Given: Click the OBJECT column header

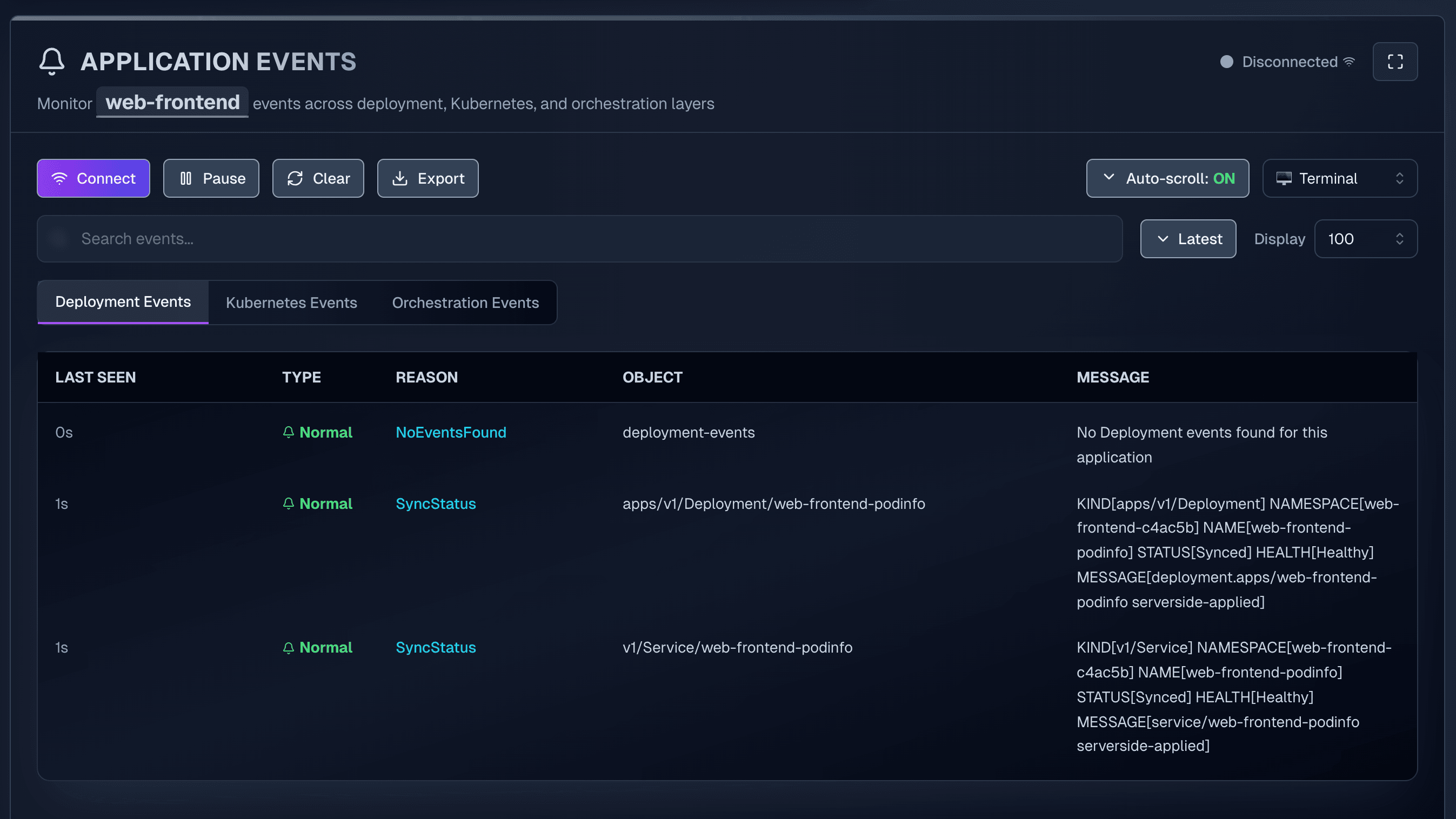Looking at the screenshot, I should pos(652,377).
